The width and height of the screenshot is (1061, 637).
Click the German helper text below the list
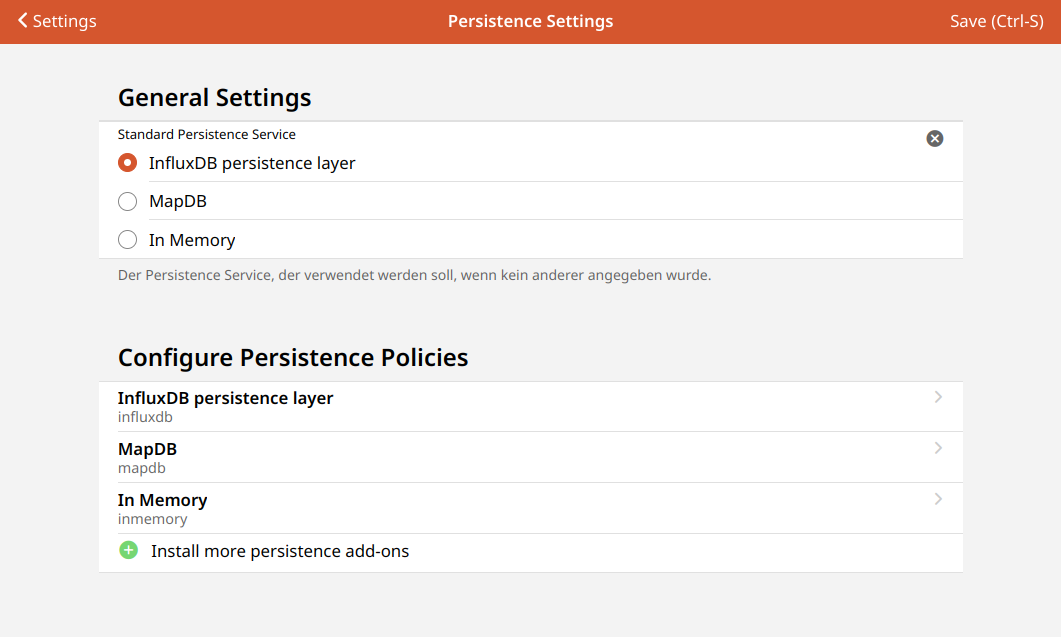pyautogui.click(x=413, y=274)
